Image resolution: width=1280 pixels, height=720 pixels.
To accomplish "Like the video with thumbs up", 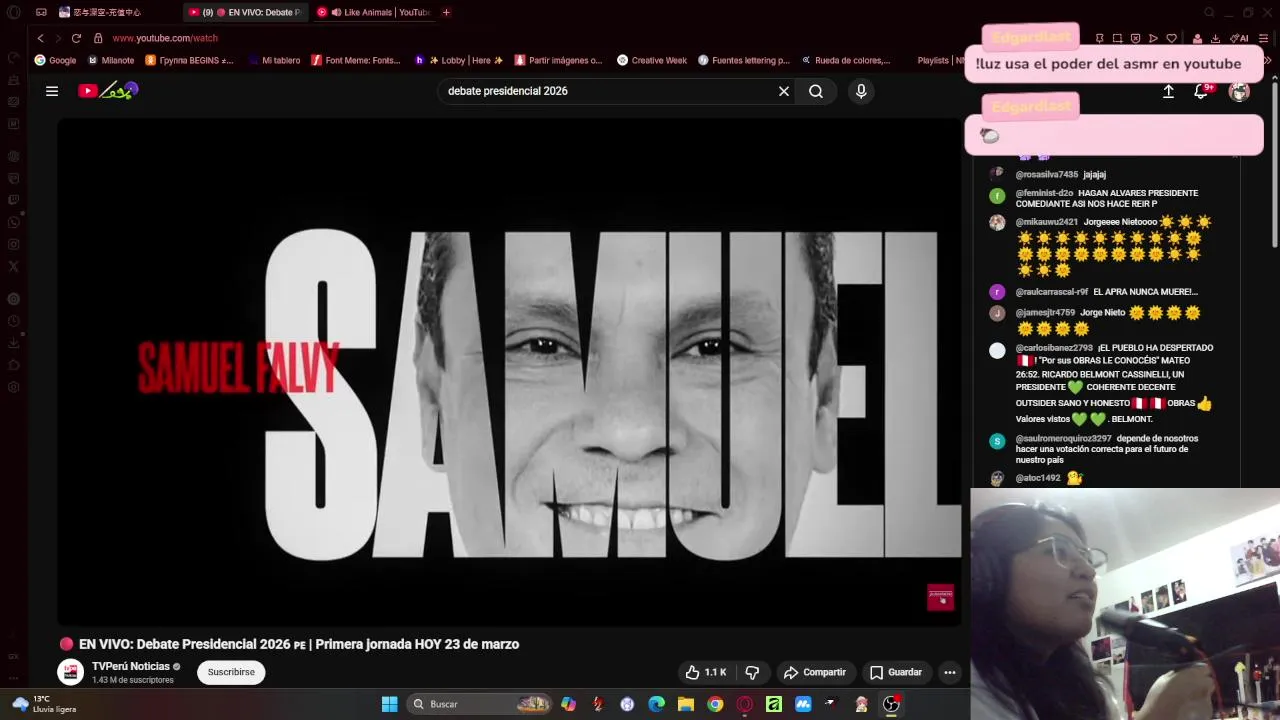I will tap(705, 672).
